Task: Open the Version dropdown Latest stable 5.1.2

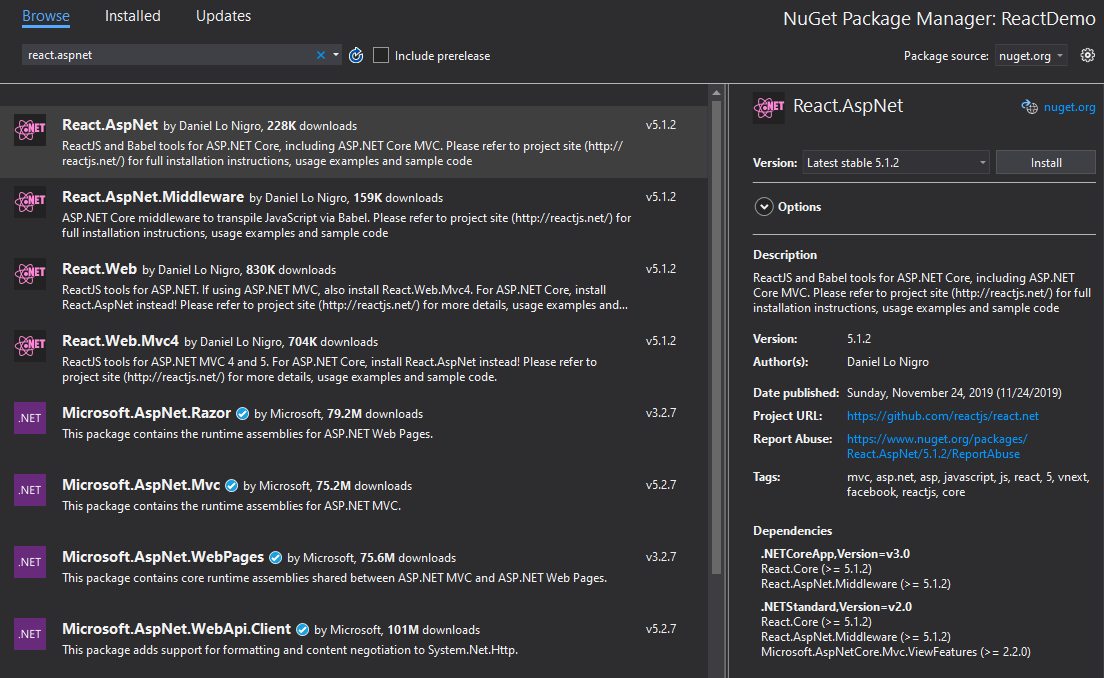Action: pyautogui.click(x=896, y=163)
